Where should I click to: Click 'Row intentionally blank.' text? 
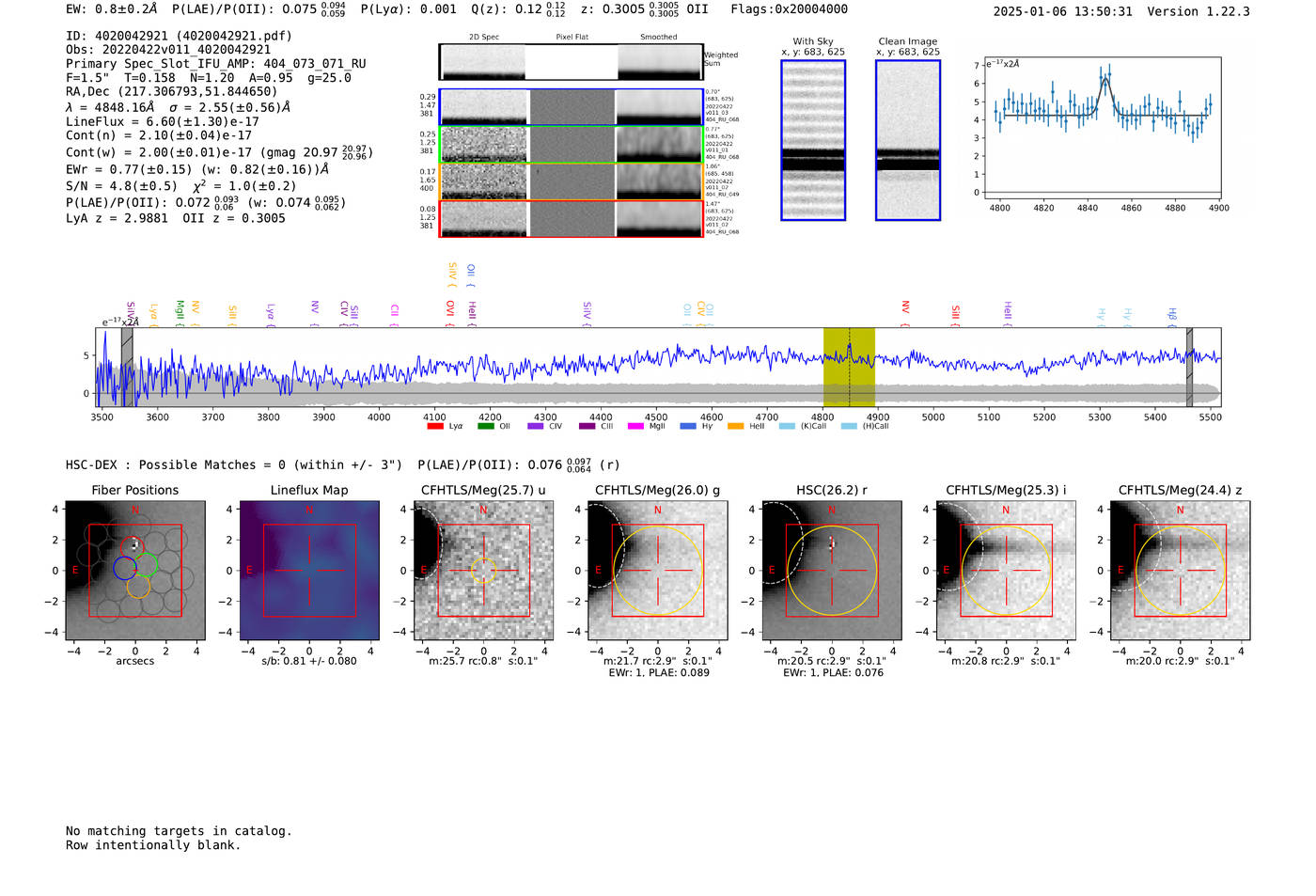tap(153, 845)
